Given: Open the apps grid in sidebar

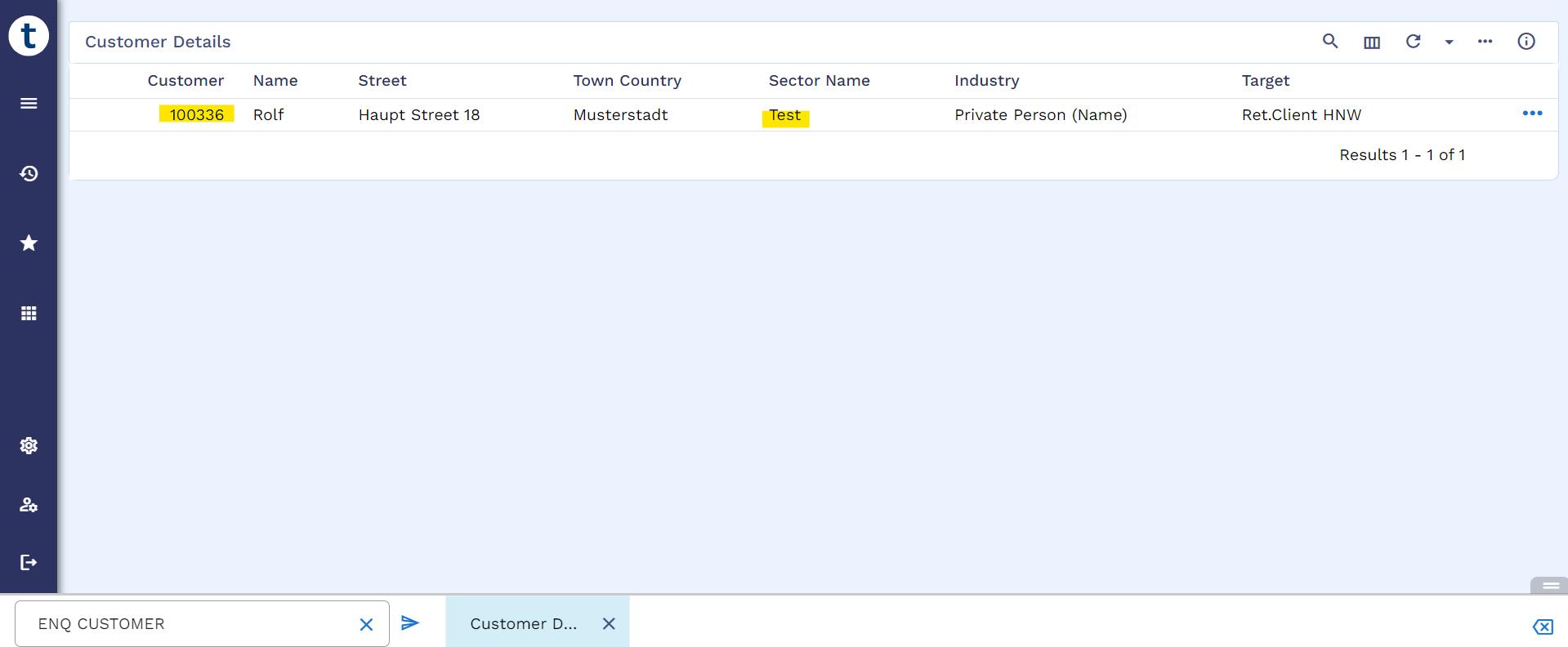Looking at the screenshot, I should coord(29,314).
